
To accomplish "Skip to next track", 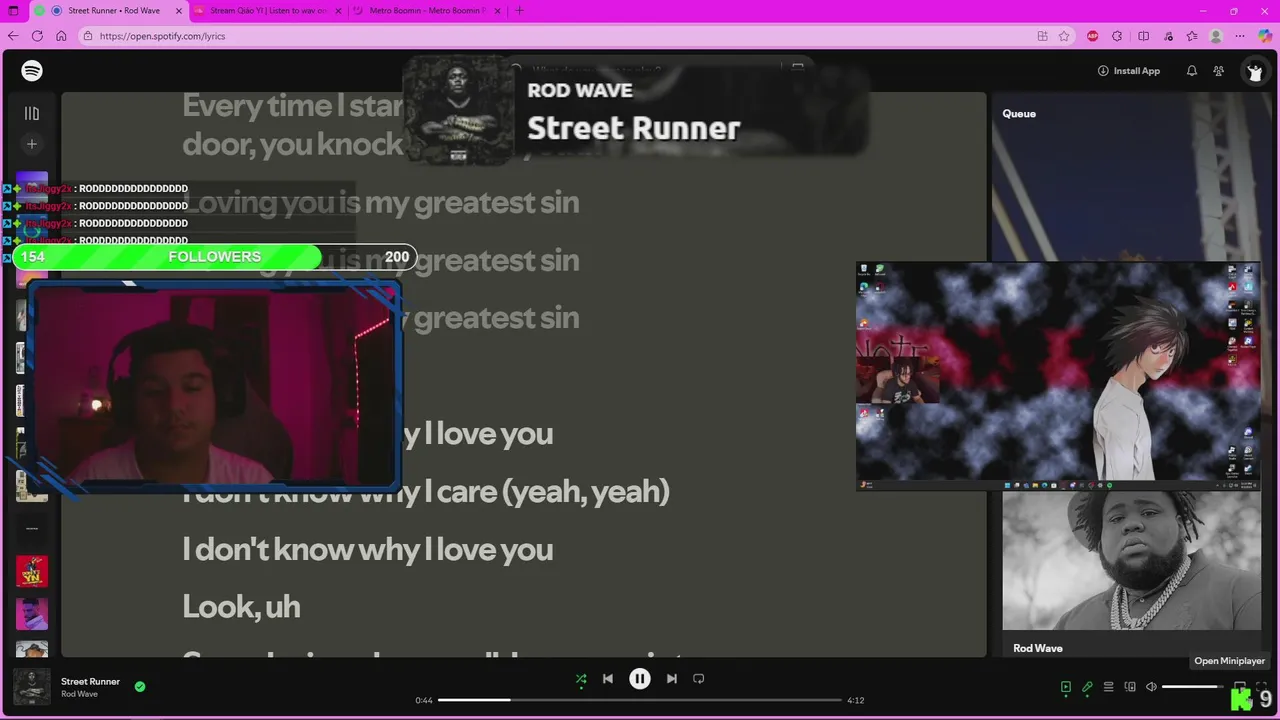I will point(672,679).
